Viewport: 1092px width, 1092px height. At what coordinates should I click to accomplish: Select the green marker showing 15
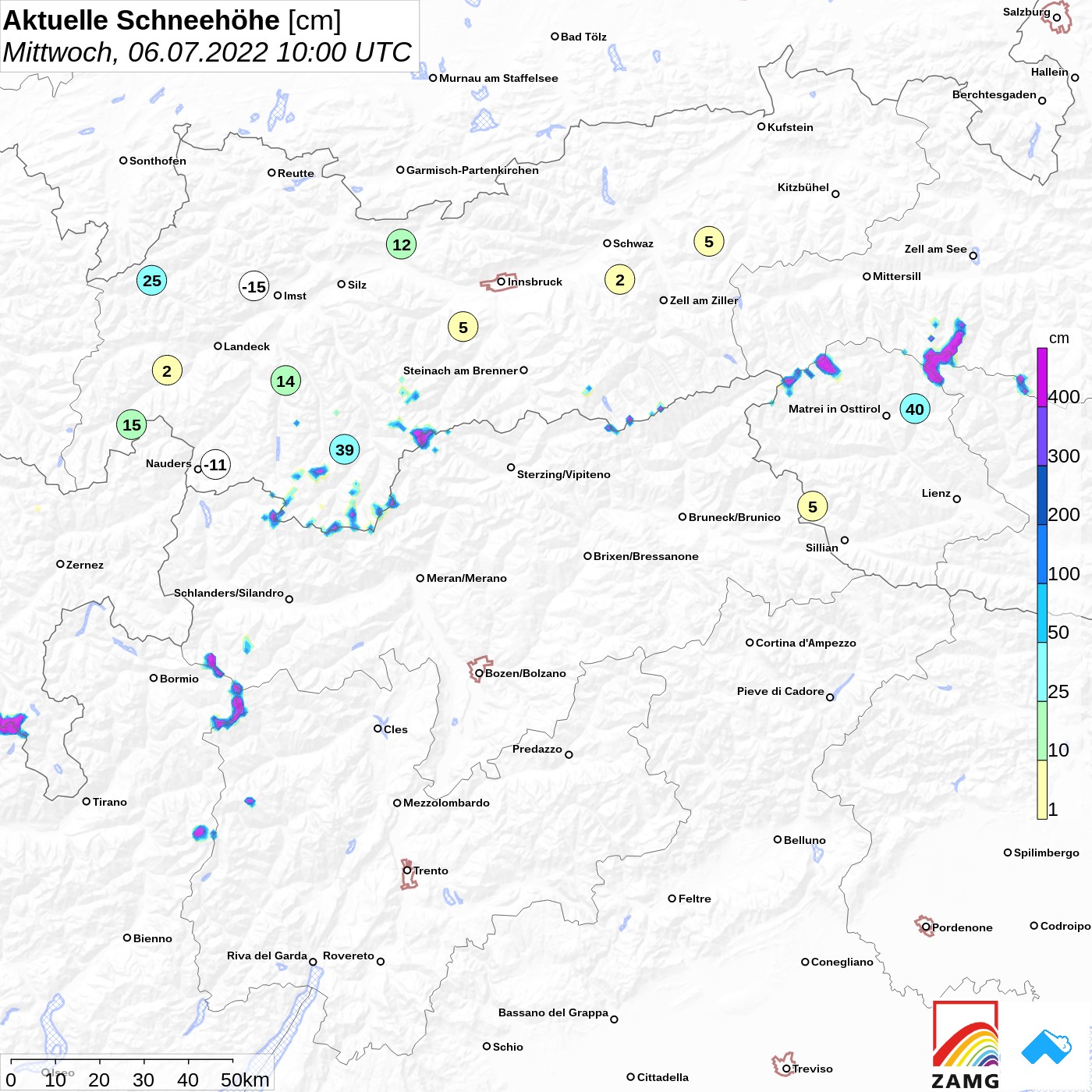point(132,425)
